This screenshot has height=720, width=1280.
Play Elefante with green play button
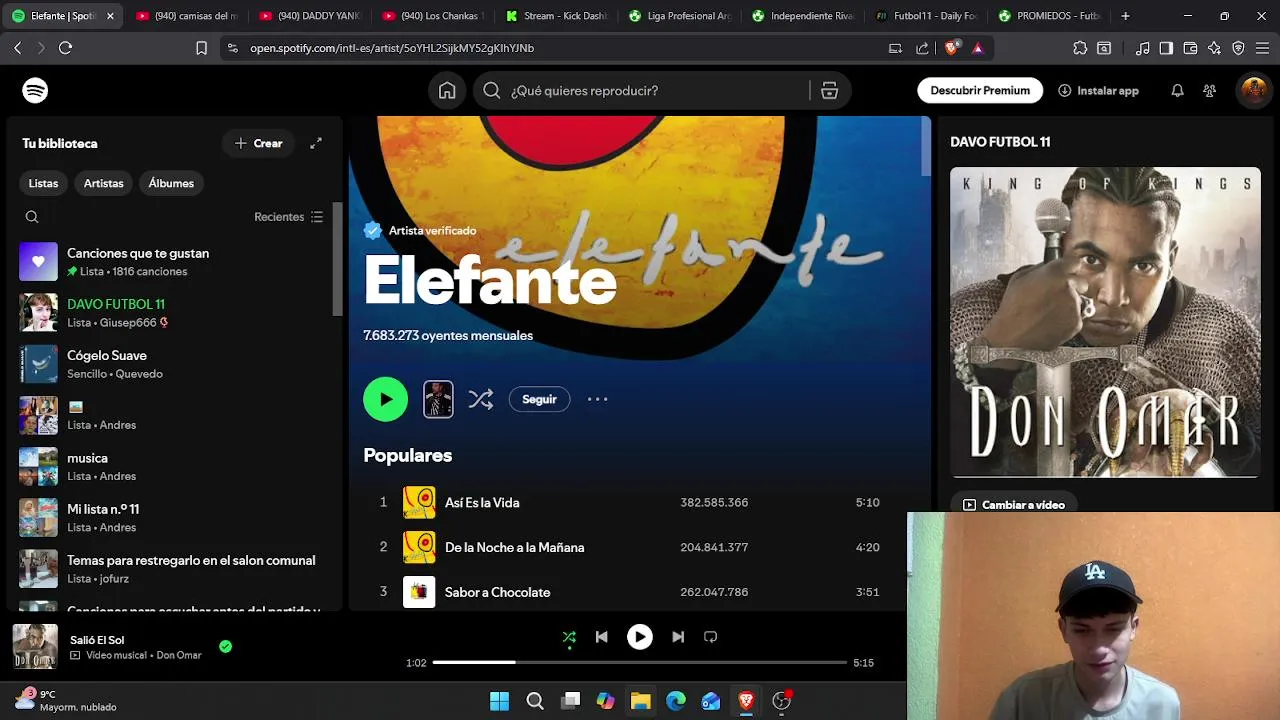point(385,399)
